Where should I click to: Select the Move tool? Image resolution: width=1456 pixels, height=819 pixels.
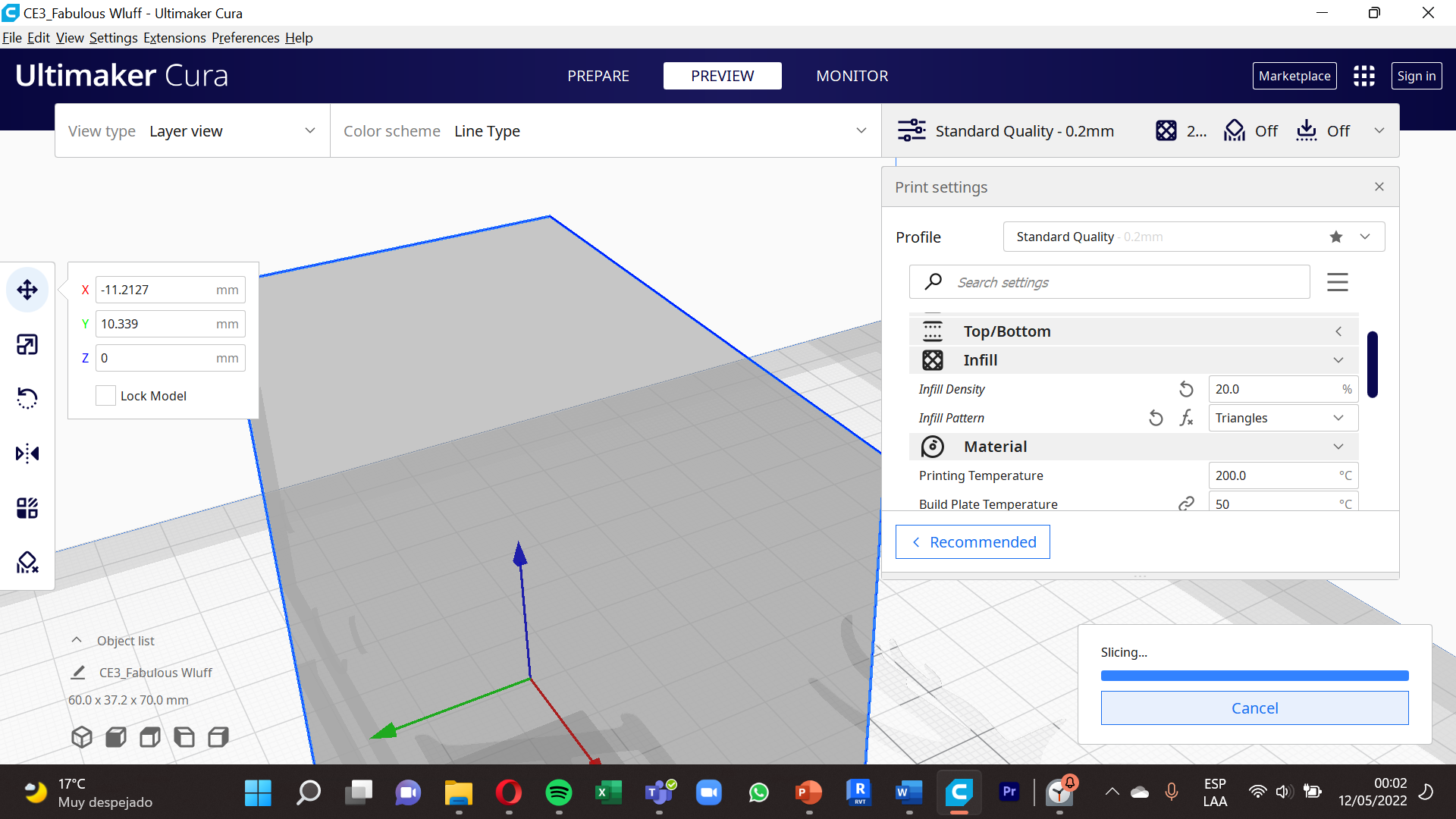coord(27,289)
